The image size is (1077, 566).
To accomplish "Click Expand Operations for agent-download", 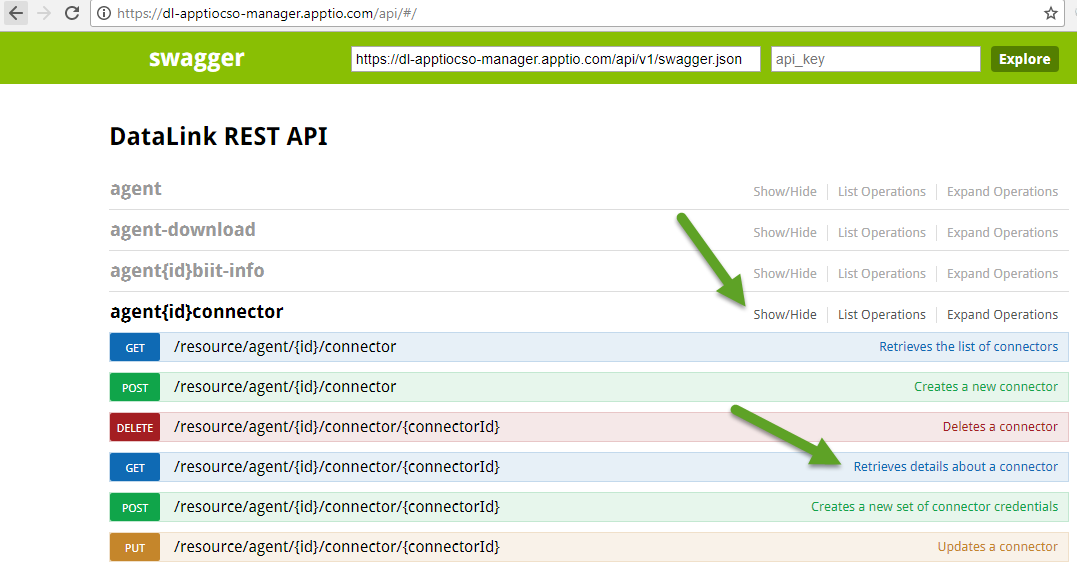I will tap(1002, 233).
